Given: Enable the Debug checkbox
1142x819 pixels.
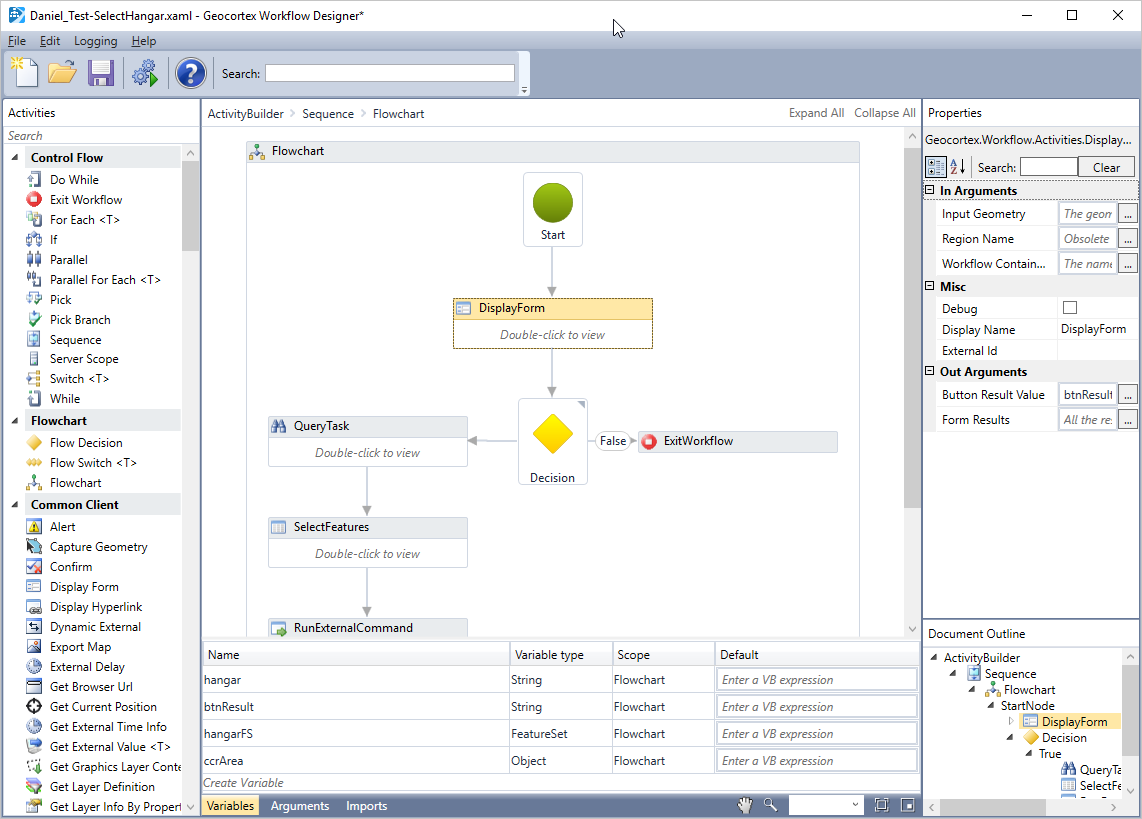Looking at the screenshot, I should click(x=1070, y=308).
